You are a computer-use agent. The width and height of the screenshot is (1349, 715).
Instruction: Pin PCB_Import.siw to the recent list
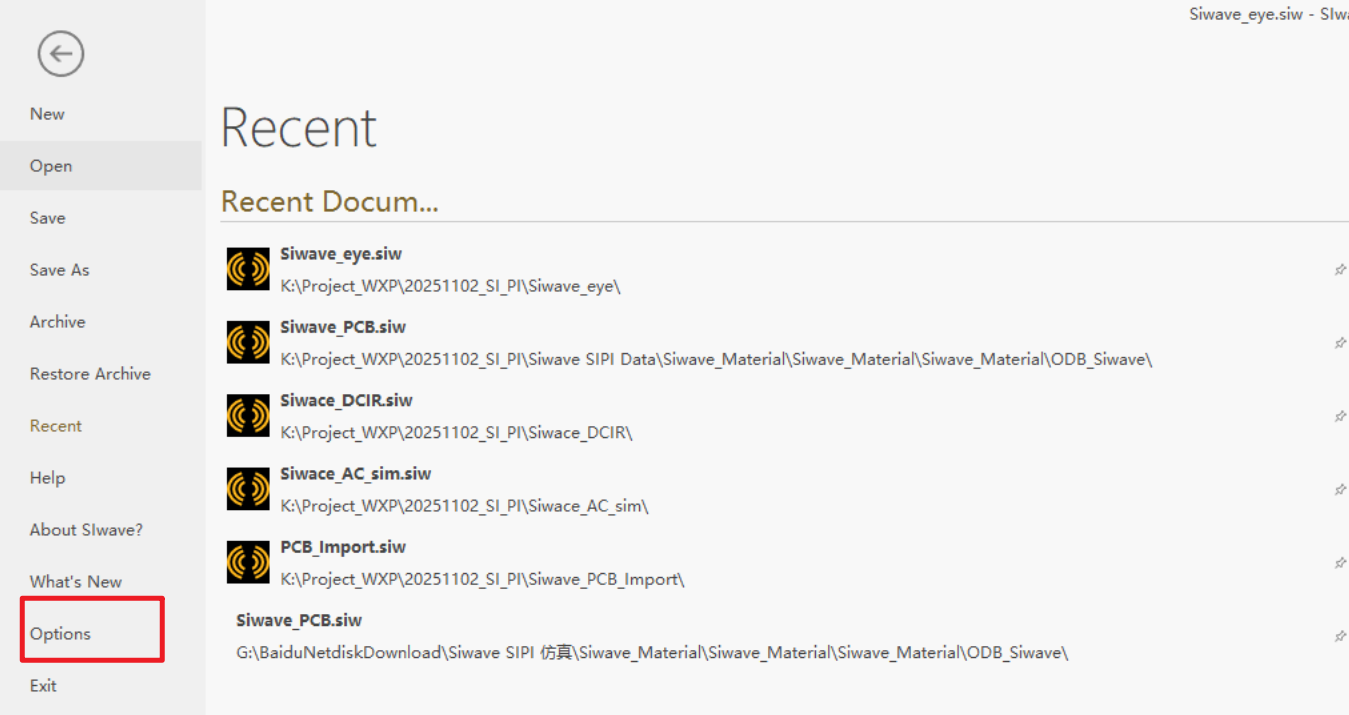tap(1340, 562)
